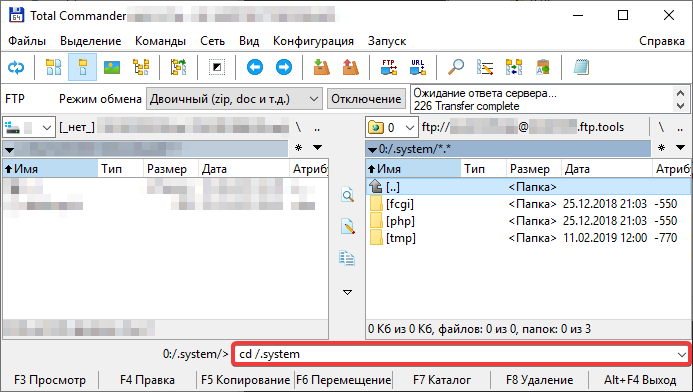
Task: Open the FTP connect toolbar icon
Action: pos(388,67)
